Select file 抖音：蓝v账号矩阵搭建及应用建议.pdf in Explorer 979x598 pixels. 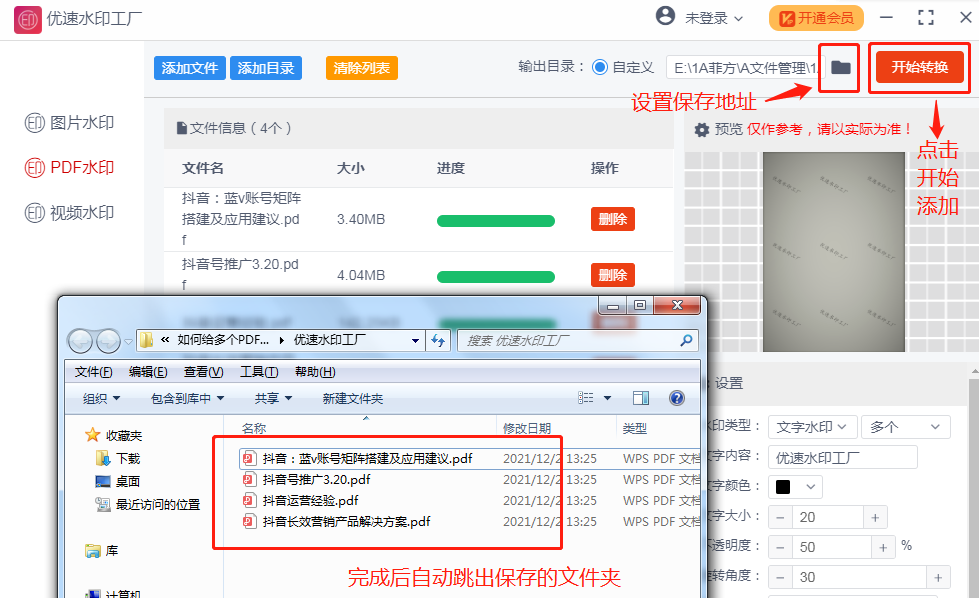367,459
